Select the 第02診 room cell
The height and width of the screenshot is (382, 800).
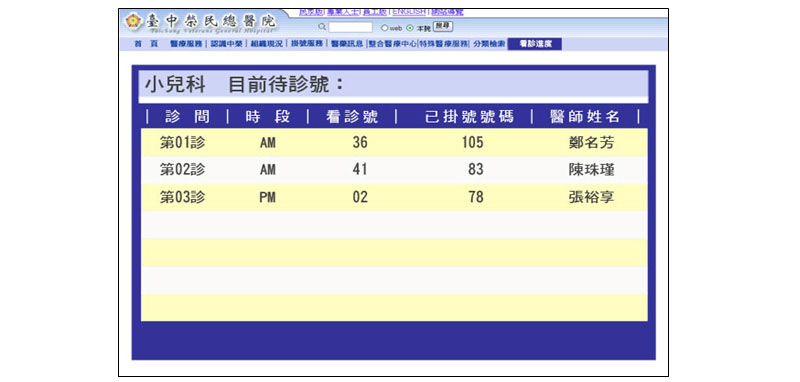(x=183, y=170)
